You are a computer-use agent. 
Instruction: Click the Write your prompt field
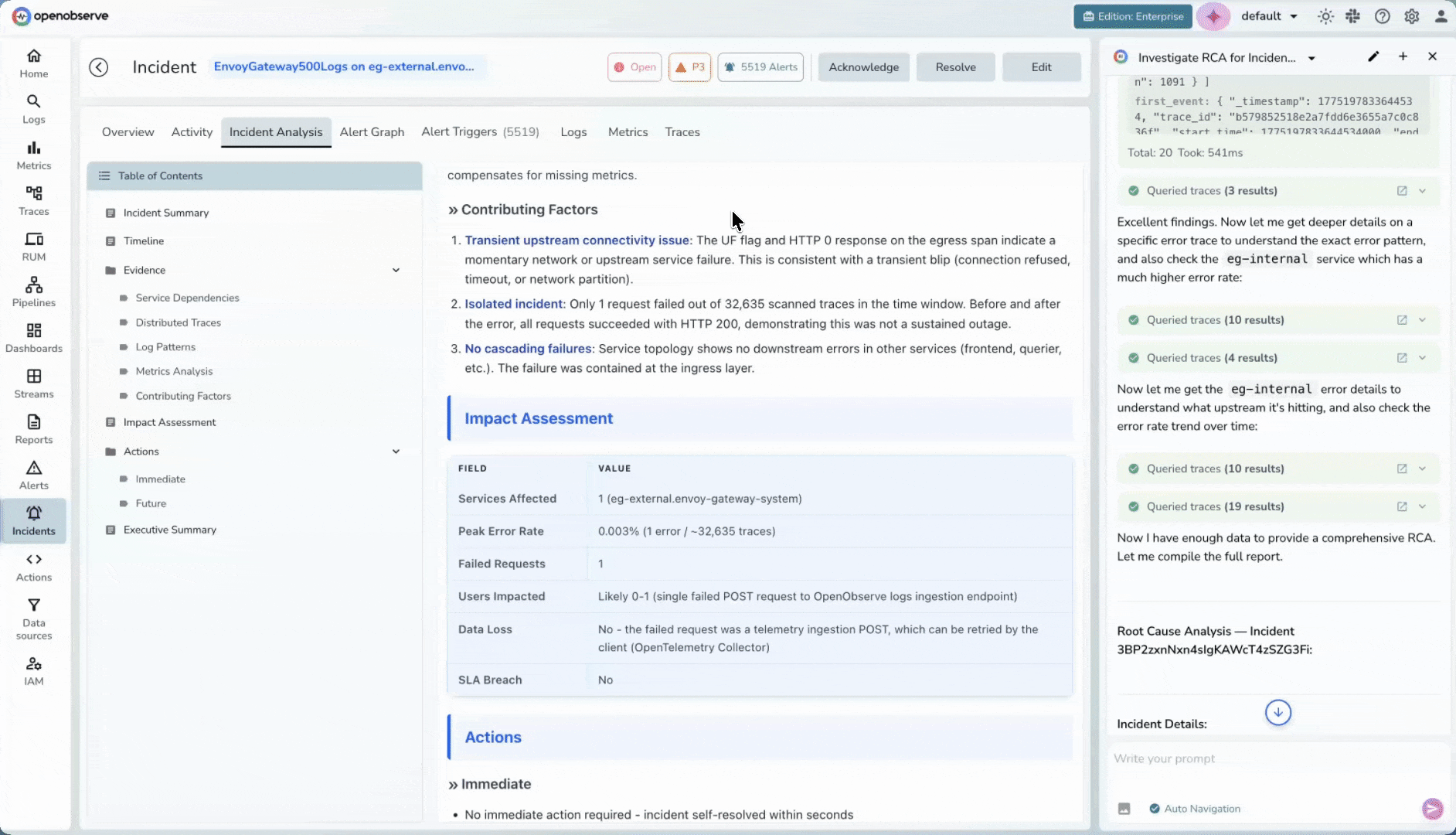(x=1267, y=758)
